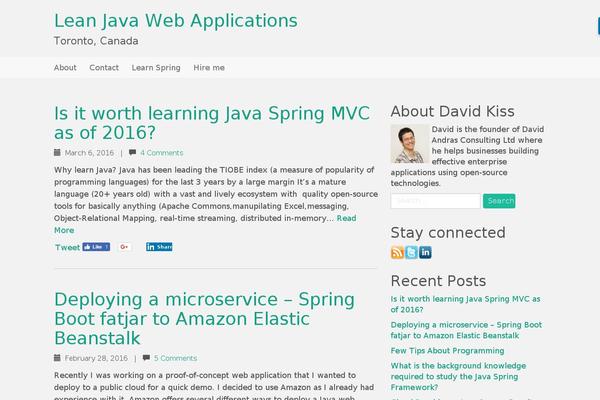Image resolution: width=600 pixels, height=400 pixels.
Task: Open recent post Deploying a microservice Spring Boot fatjar
Action: (x=466, y=330)
